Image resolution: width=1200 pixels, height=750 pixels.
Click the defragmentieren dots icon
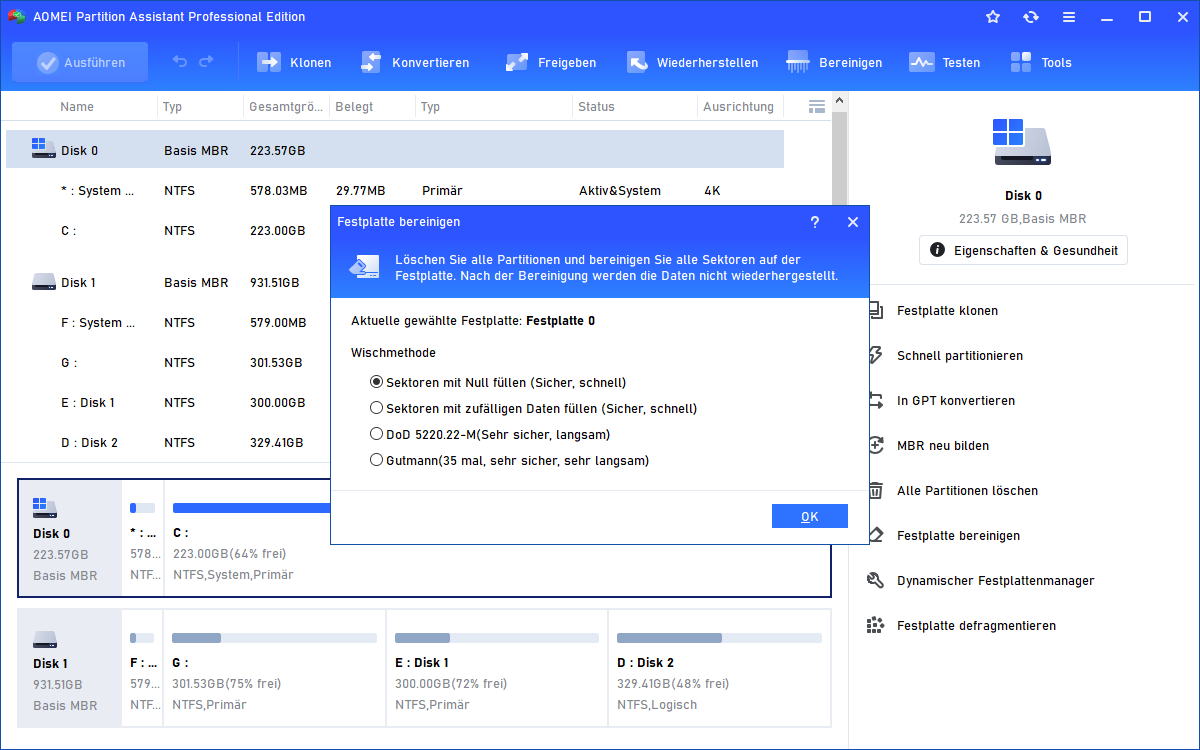[x=875, y=626]
